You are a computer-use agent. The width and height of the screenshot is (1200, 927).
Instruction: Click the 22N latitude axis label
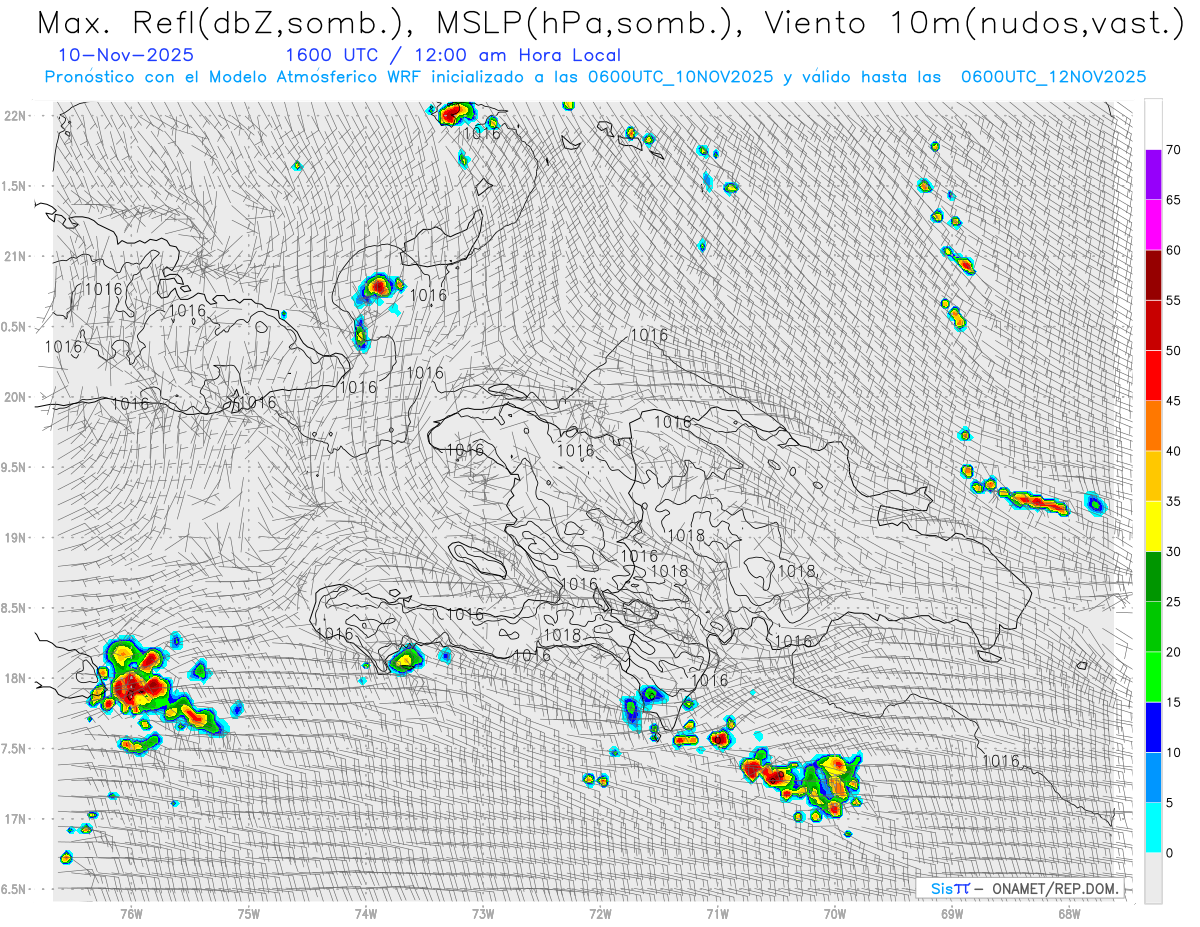coord(16,115)
